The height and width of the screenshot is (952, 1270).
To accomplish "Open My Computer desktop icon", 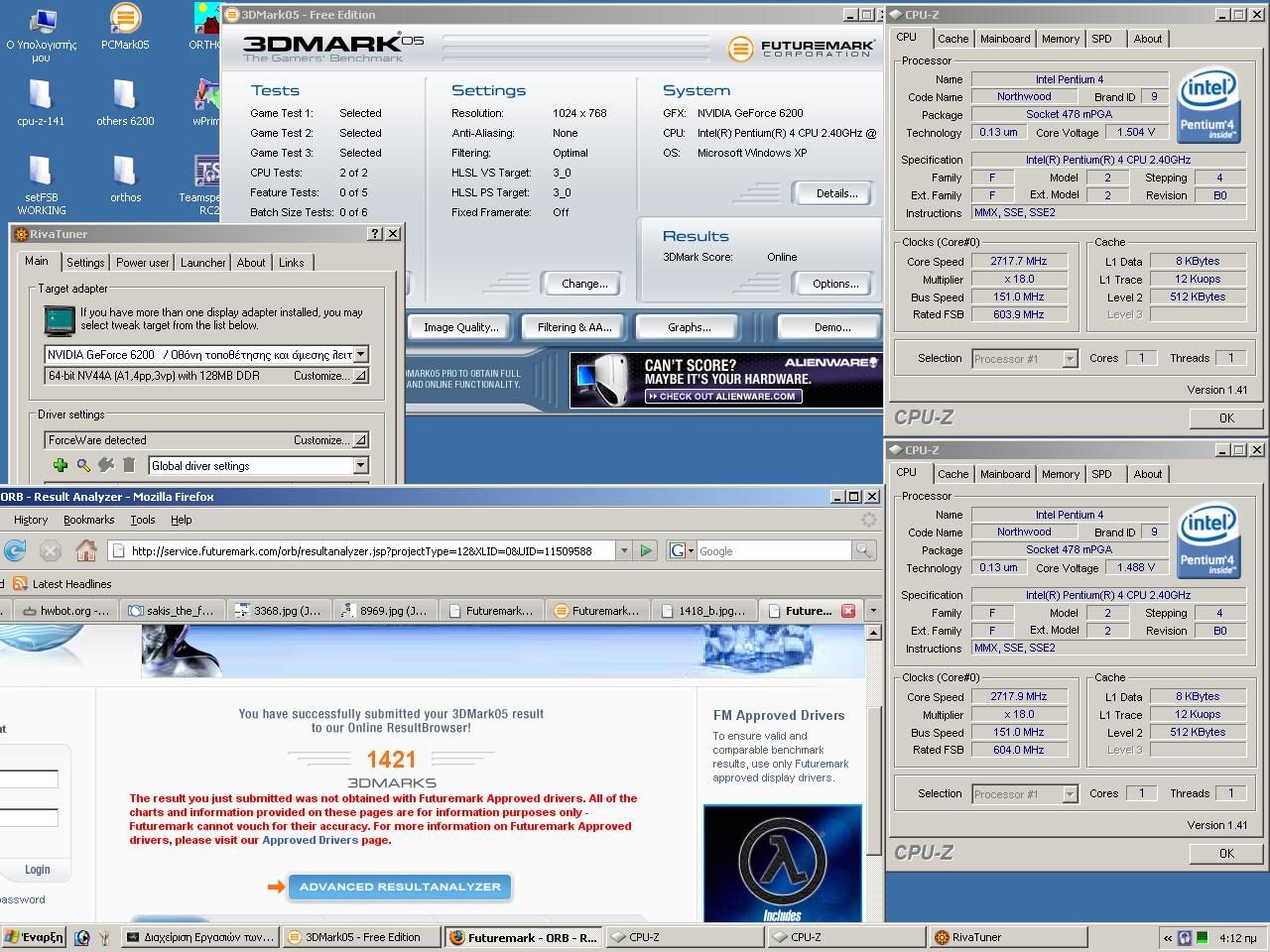I will point(41,32).
